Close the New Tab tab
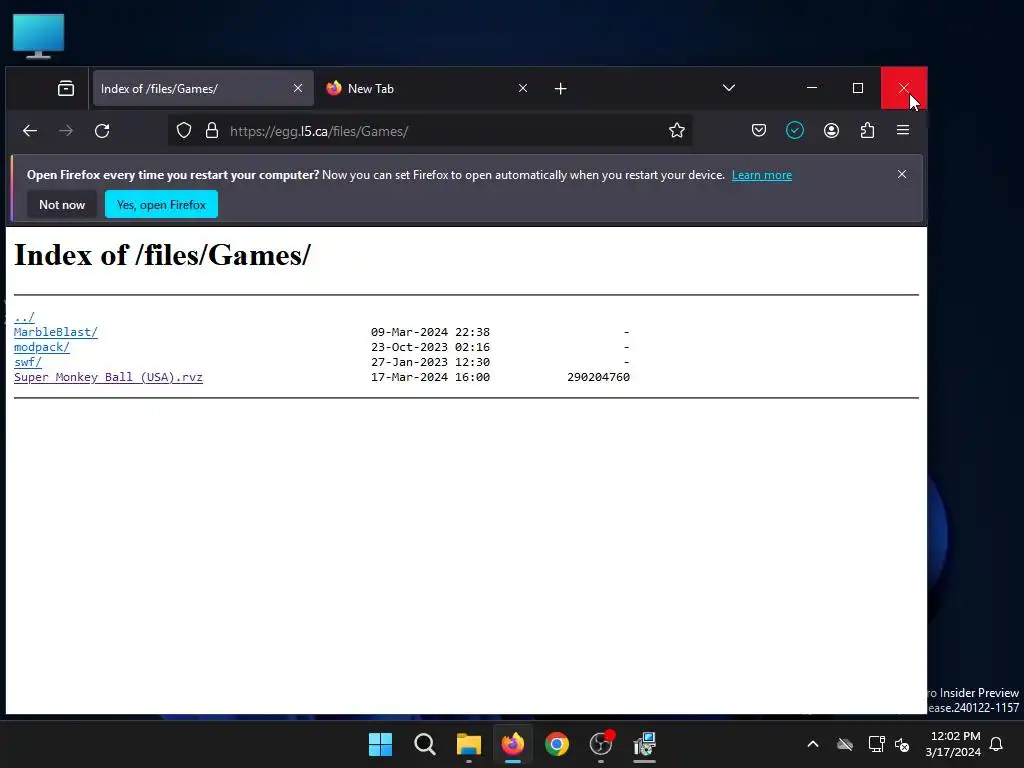1024x768 pixels. coord(522,88)
